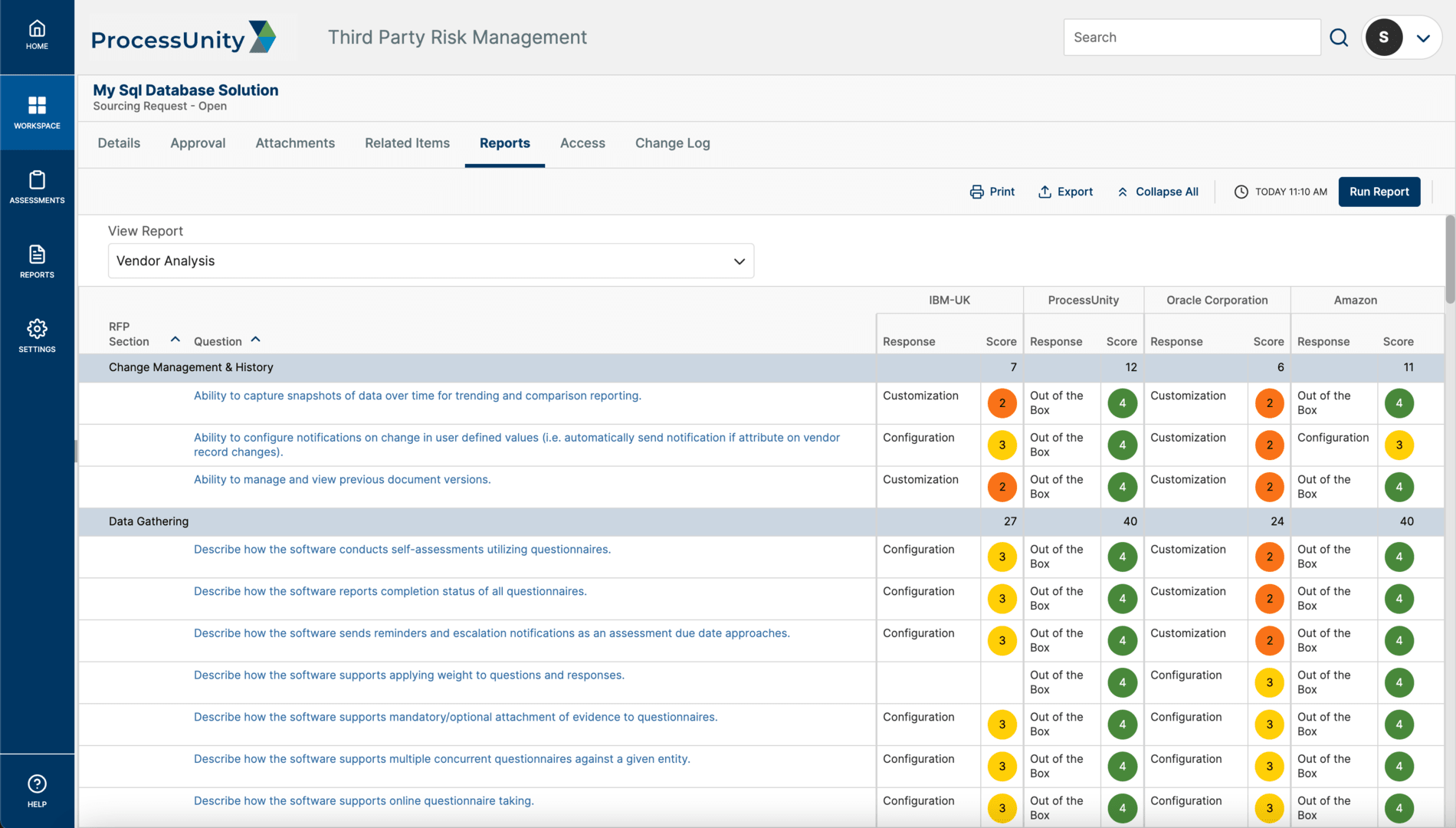The width and height of the screenshot is (1456, 828).
Task: Open the user avatar S
Action: point(1383,38)
